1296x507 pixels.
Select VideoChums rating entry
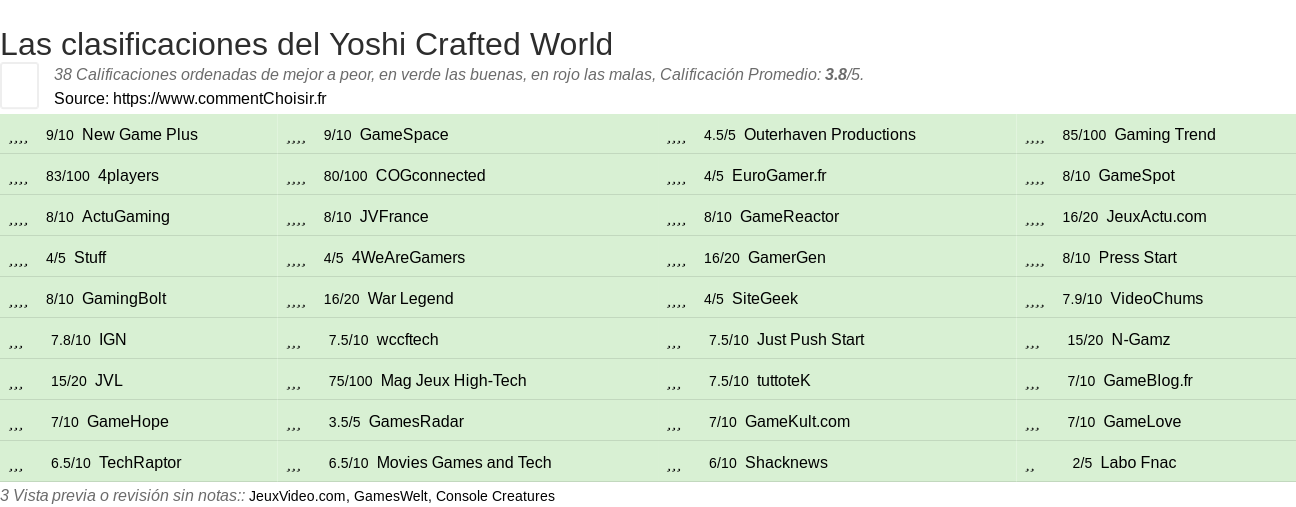click(x=1157, y=298)
